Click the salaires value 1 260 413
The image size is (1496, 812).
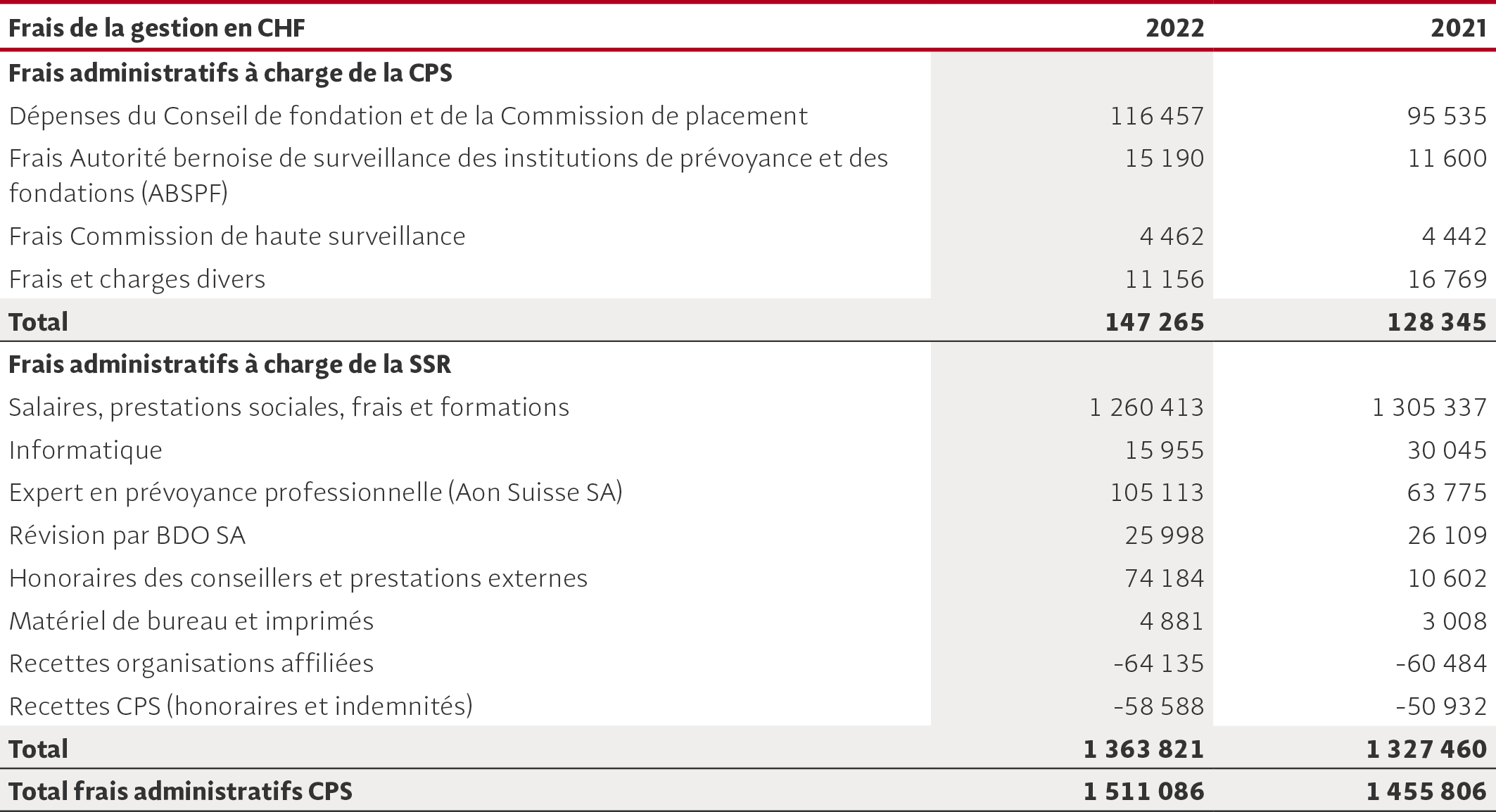(1147, 407)
